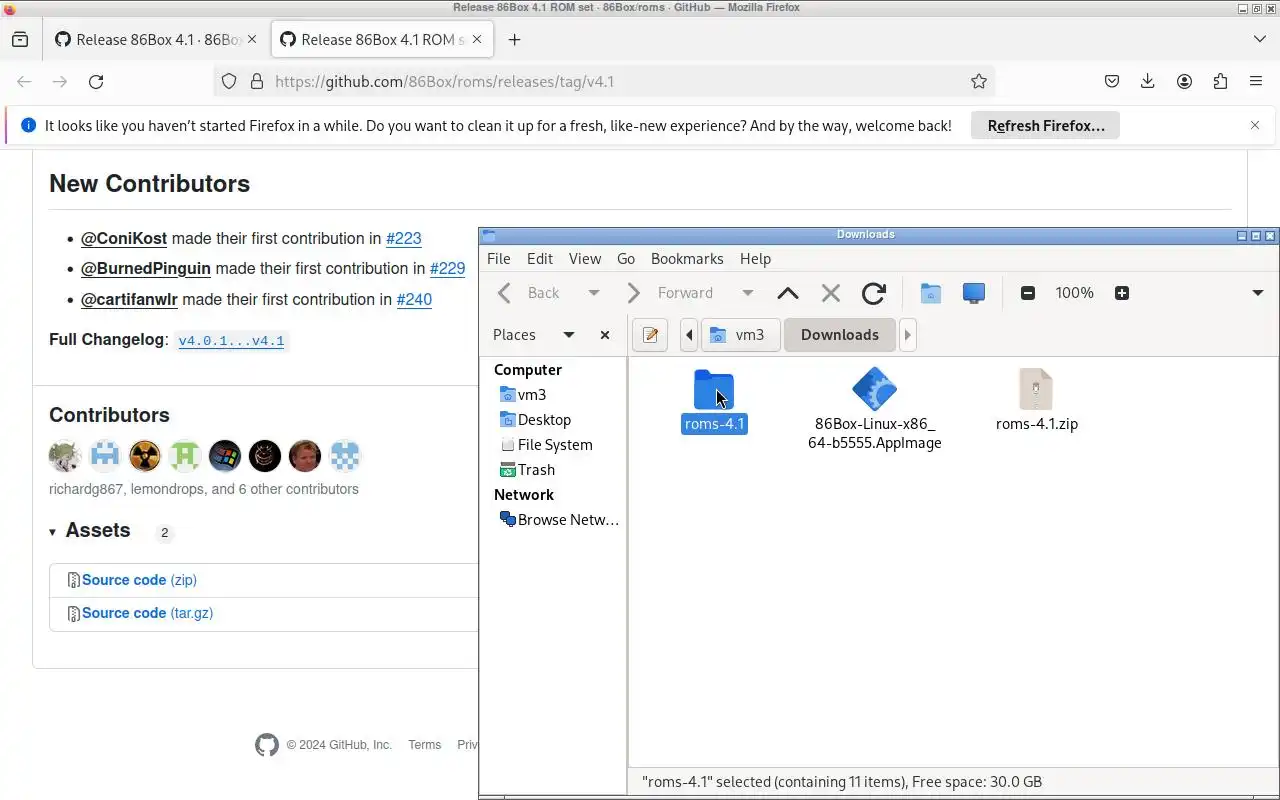Close the first Release 86Box 4.1 tab

click(252, 40)
